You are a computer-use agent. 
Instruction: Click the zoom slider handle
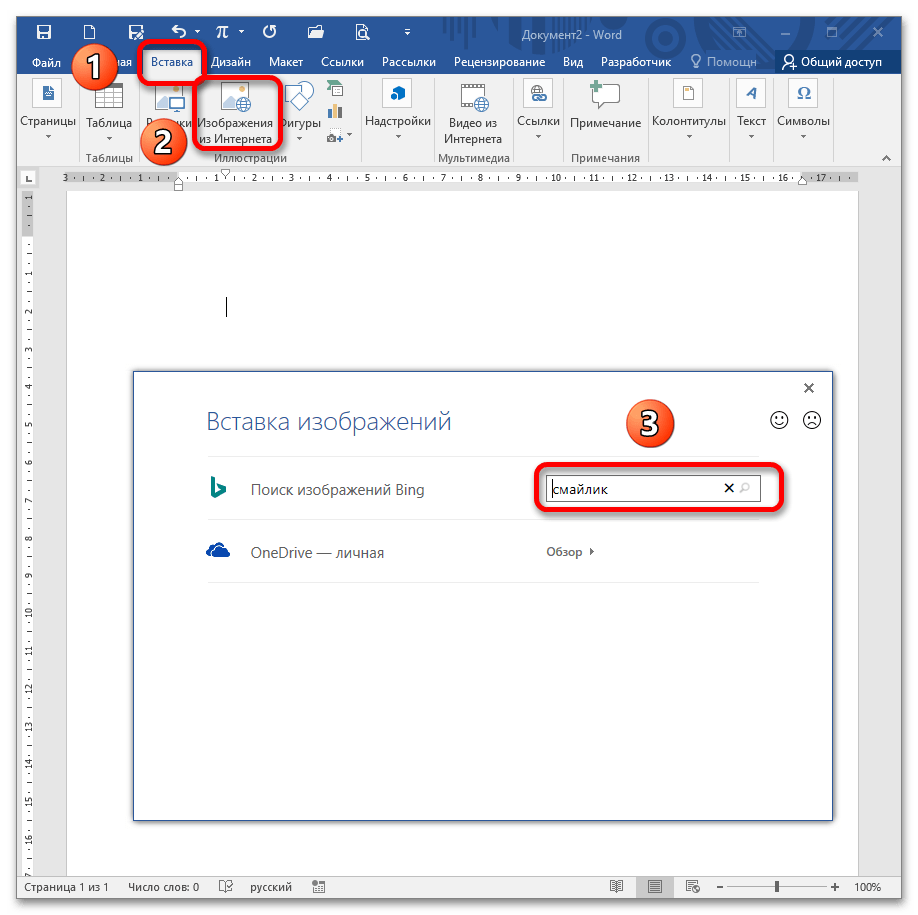[777, 886]
